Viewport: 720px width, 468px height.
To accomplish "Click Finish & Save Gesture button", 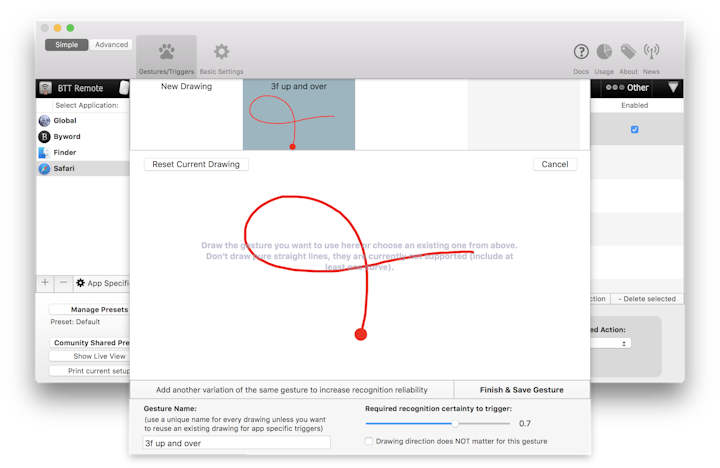I will point(521,390).
